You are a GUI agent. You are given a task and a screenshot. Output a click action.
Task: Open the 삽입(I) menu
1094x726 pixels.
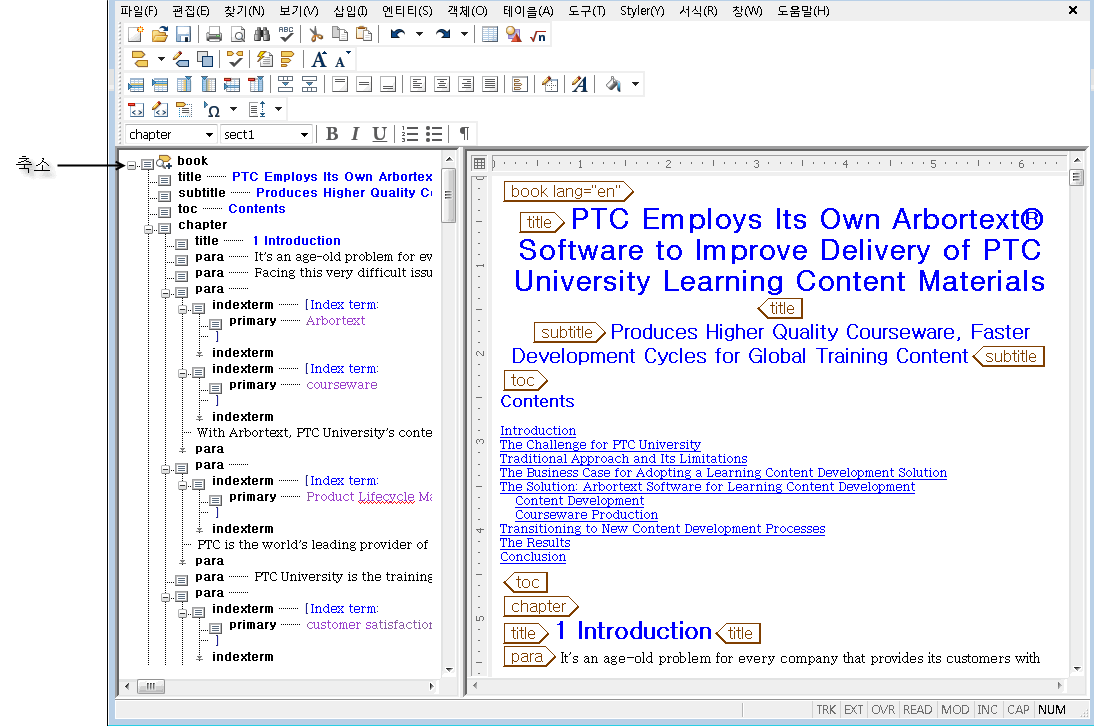tap(350, 11)
